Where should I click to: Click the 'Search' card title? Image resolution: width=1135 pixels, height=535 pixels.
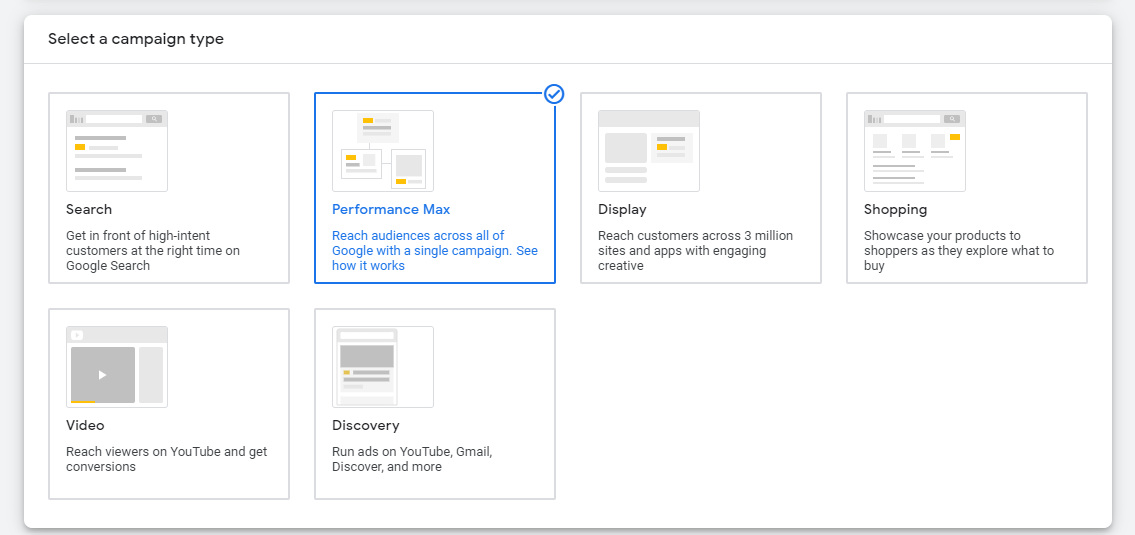point(89,209)
